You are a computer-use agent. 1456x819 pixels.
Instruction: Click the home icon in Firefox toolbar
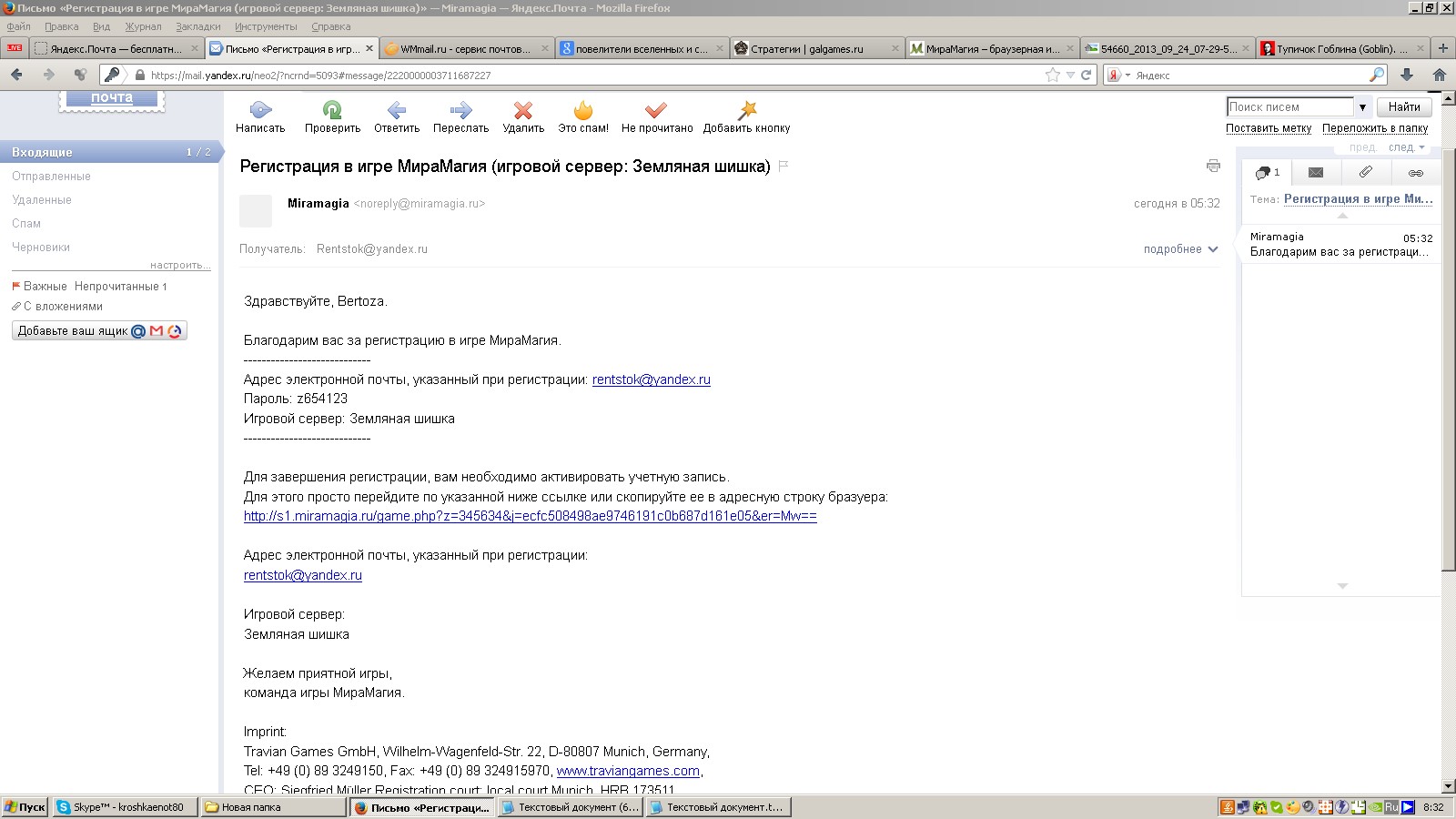1439,75
